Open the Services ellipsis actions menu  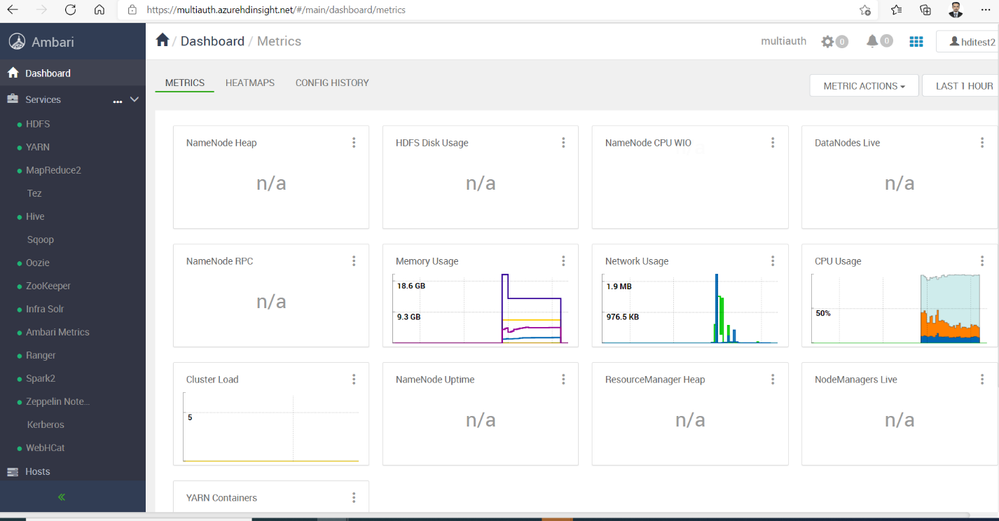pos(117,101)
